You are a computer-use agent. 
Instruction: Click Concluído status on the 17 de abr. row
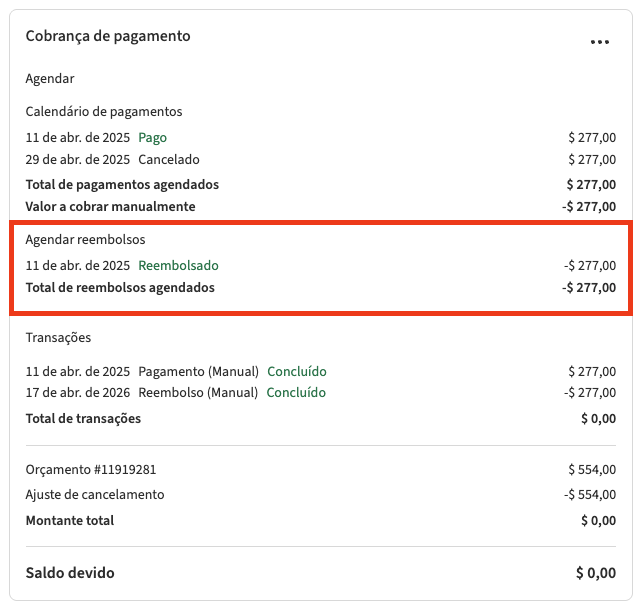[x=296, y=393]
